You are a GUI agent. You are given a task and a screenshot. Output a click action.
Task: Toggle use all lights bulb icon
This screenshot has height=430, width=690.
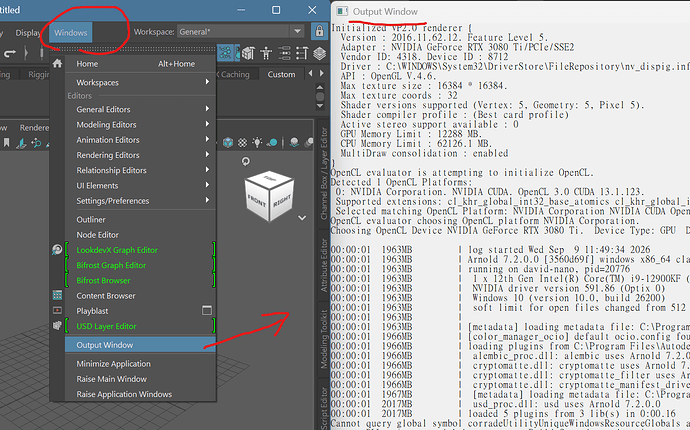click(257, 142)
